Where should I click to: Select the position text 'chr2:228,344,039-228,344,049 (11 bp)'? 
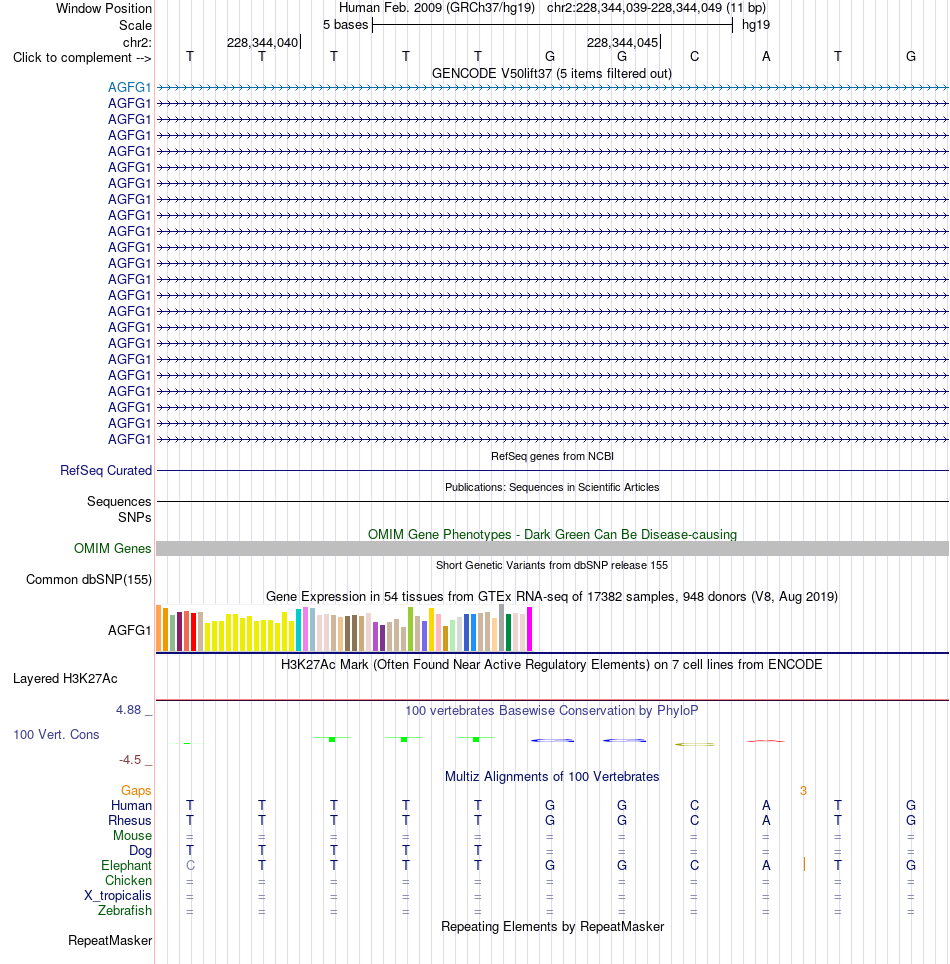click(x=656, y=8)
